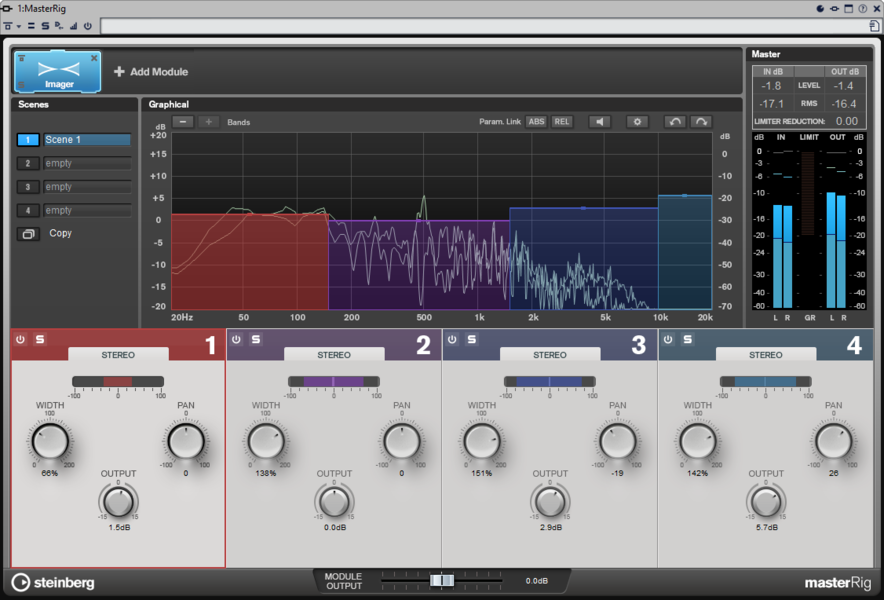Open the help question mark icon
The image size is (884, 600).
tap(863, 8)
